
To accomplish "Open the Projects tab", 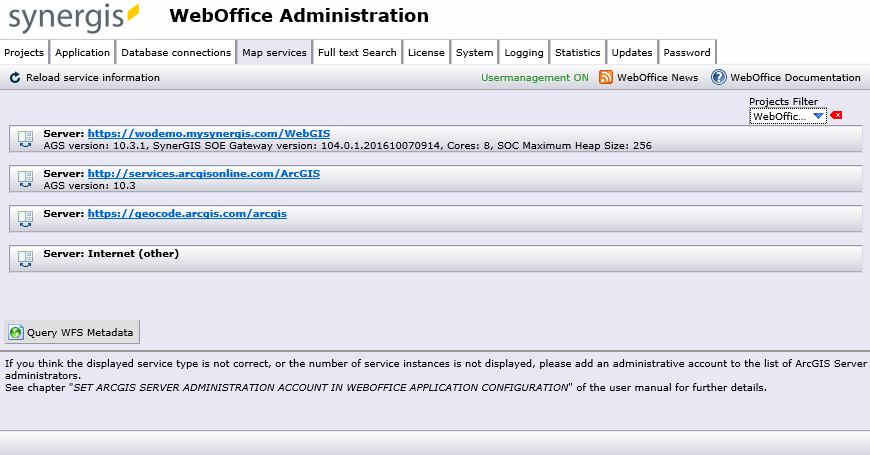I will [x=24, y=52].
